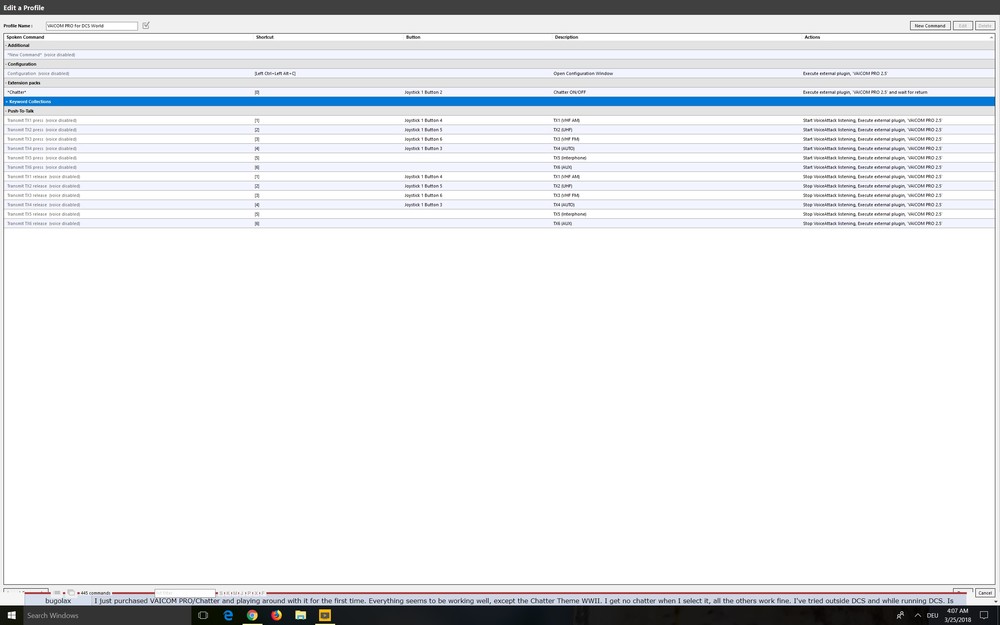
Task: Select the Transmit TX1 press row
Action: [499, 120]
